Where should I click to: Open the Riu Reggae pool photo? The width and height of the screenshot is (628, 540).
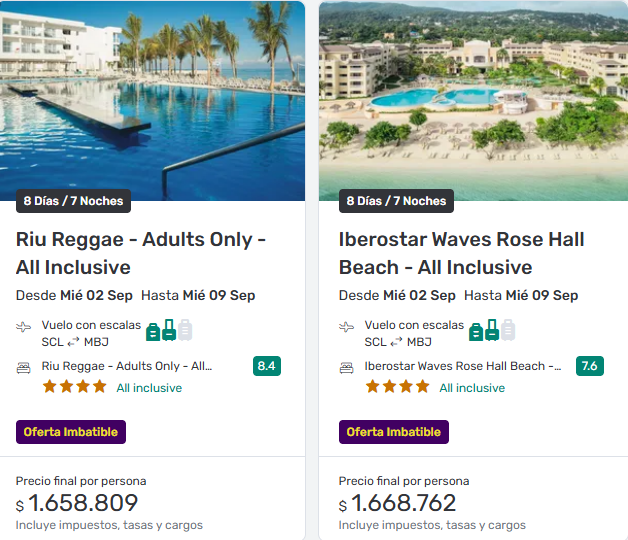(x=152, y=95)
